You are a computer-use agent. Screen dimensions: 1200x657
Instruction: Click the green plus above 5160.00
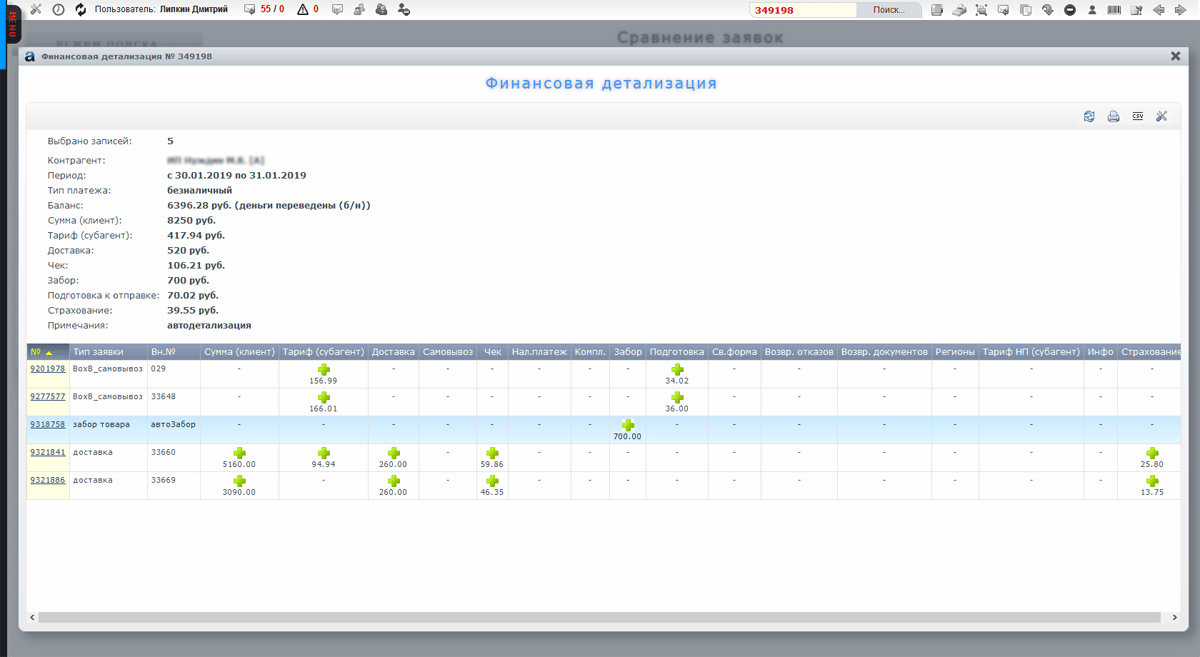239,454
